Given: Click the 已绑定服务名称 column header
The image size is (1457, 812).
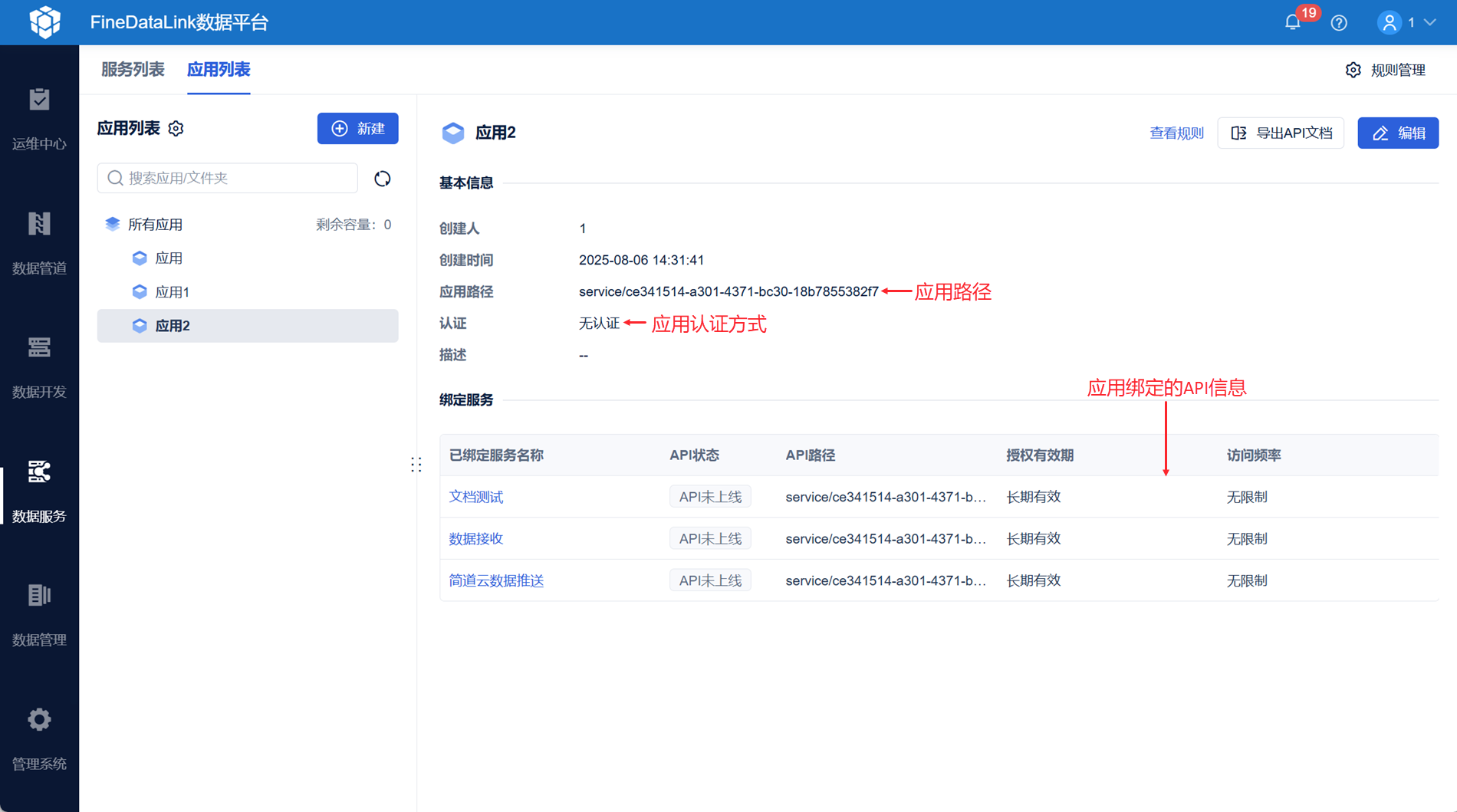Looking at the screenshot, I should click(496, 455).
